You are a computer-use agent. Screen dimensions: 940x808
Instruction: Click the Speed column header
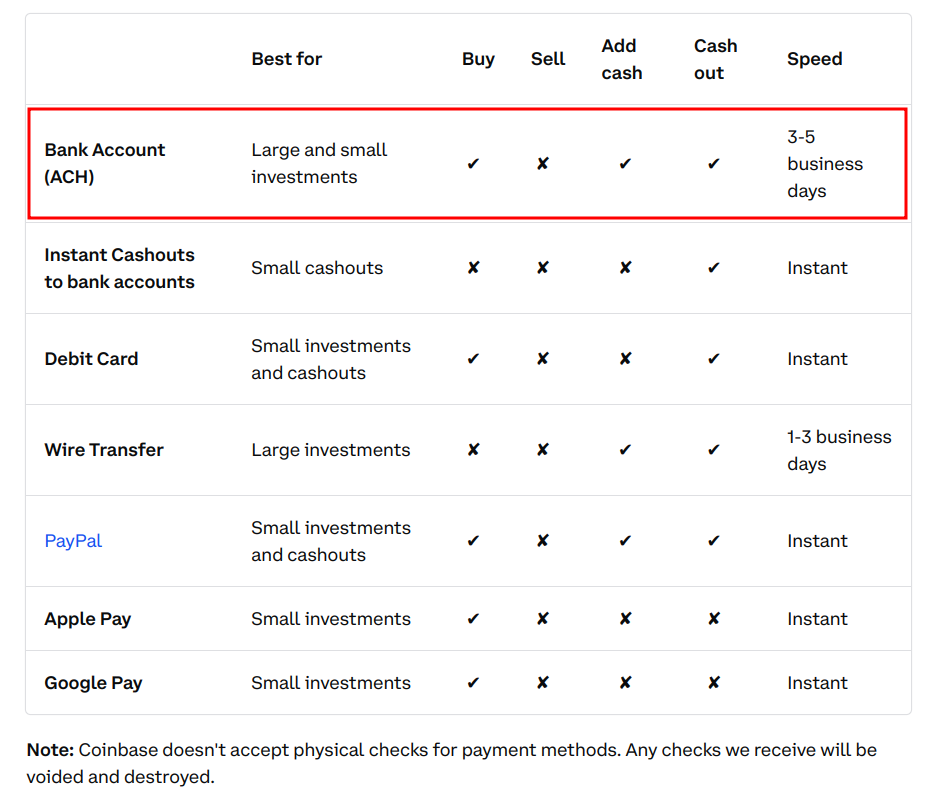pos(814,59)
